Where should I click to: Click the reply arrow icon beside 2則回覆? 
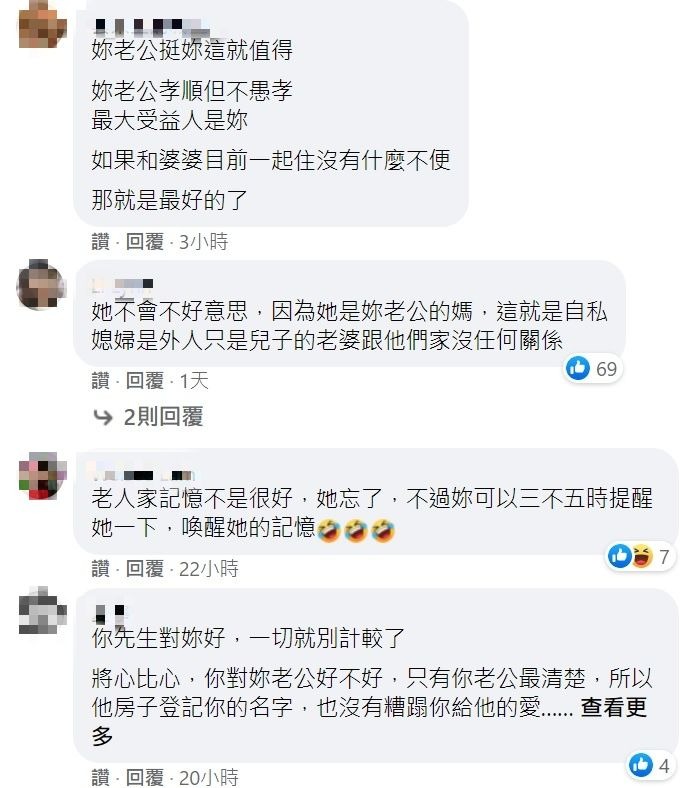[x=103, y=417]
